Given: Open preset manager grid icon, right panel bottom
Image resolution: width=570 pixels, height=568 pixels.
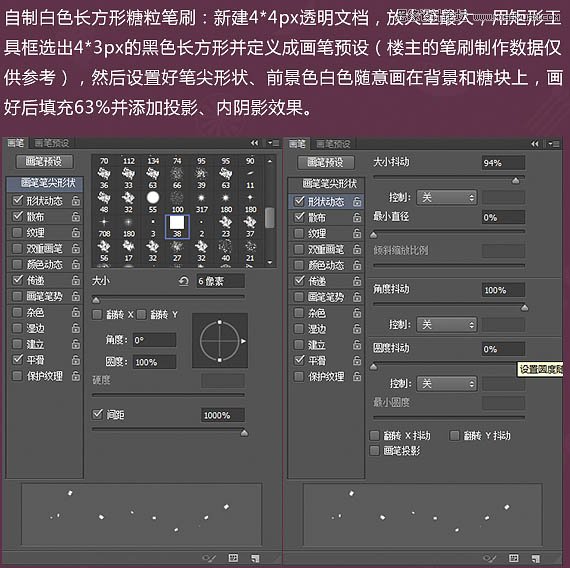Looking at the screenshot, I should 514,558.
